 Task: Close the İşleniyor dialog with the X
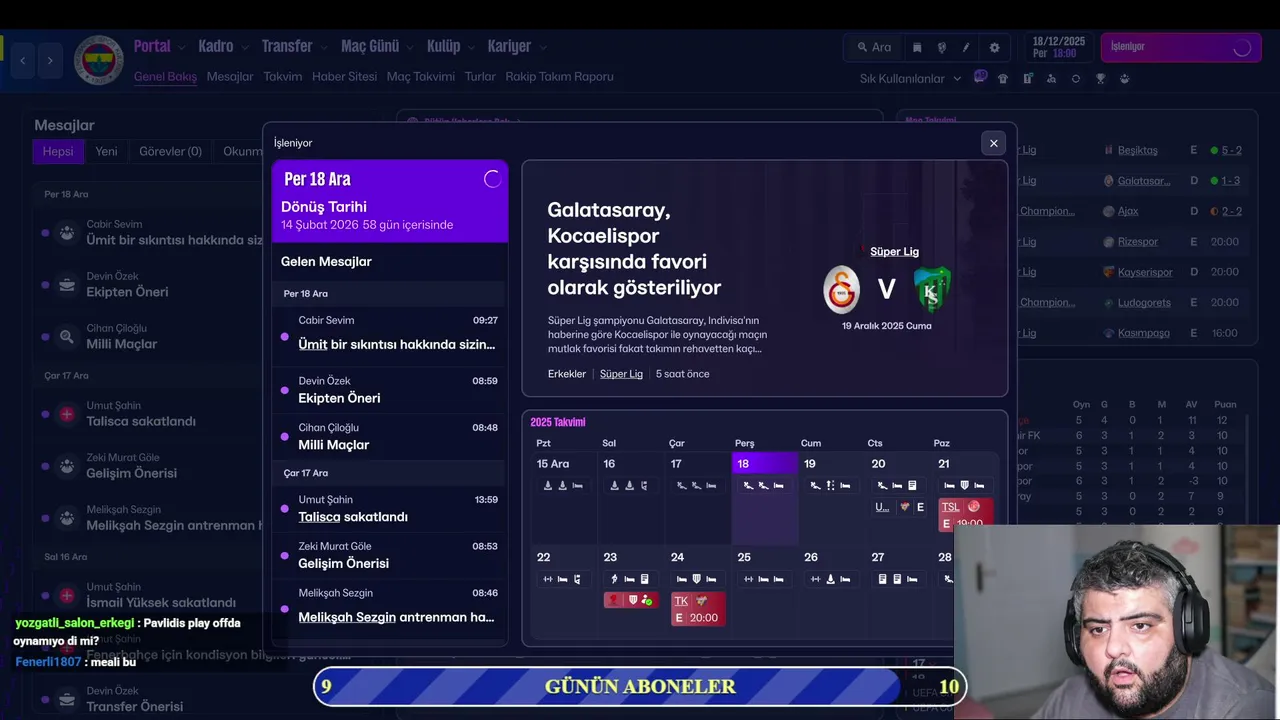coord(993,143)
